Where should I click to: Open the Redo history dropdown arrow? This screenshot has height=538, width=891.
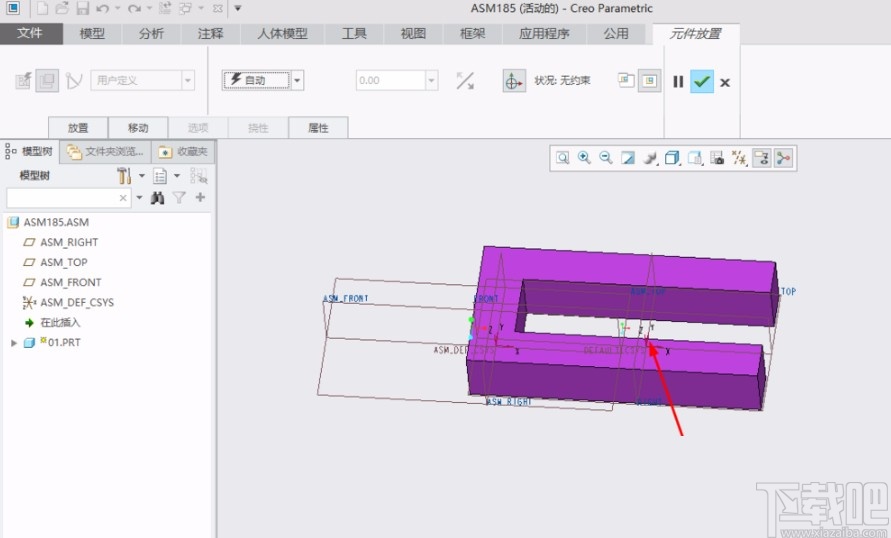149,9
